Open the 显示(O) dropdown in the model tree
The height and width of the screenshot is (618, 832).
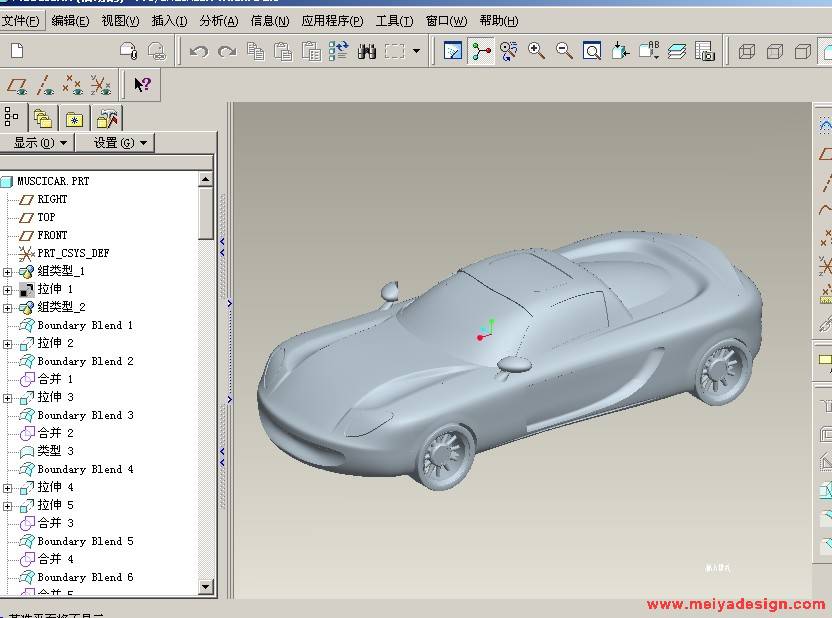pyautogui.click(x=36, y=143)
